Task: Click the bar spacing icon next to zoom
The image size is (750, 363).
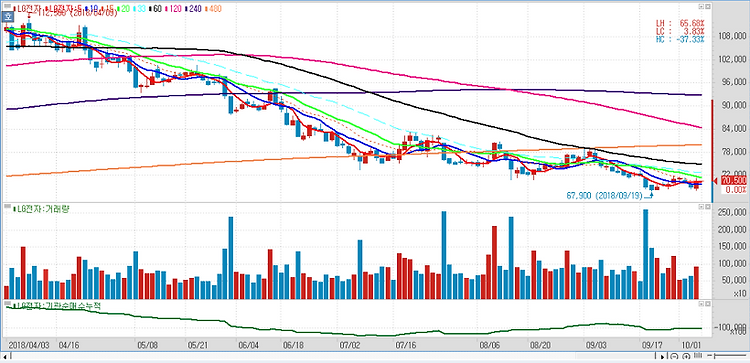Action: pos(698,355)
